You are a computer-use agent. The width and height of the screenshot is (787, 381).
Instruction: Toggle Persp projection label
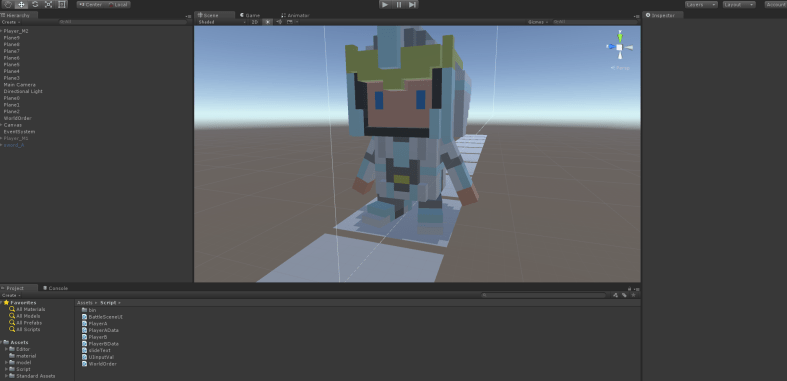point(620,68)
